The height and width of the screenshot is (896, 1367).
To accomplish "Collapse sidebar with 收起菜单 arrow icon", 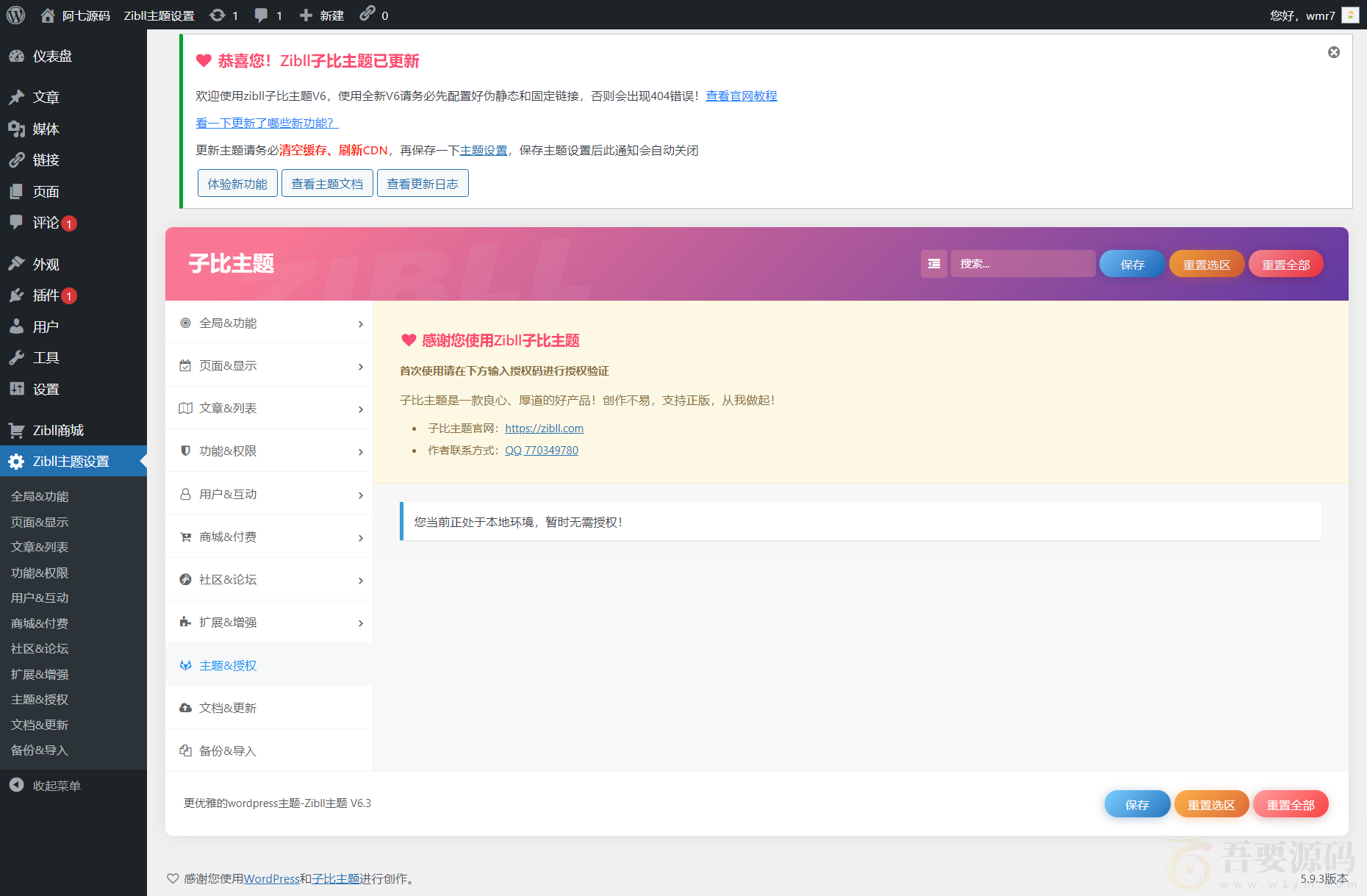I will click(16, 785).
